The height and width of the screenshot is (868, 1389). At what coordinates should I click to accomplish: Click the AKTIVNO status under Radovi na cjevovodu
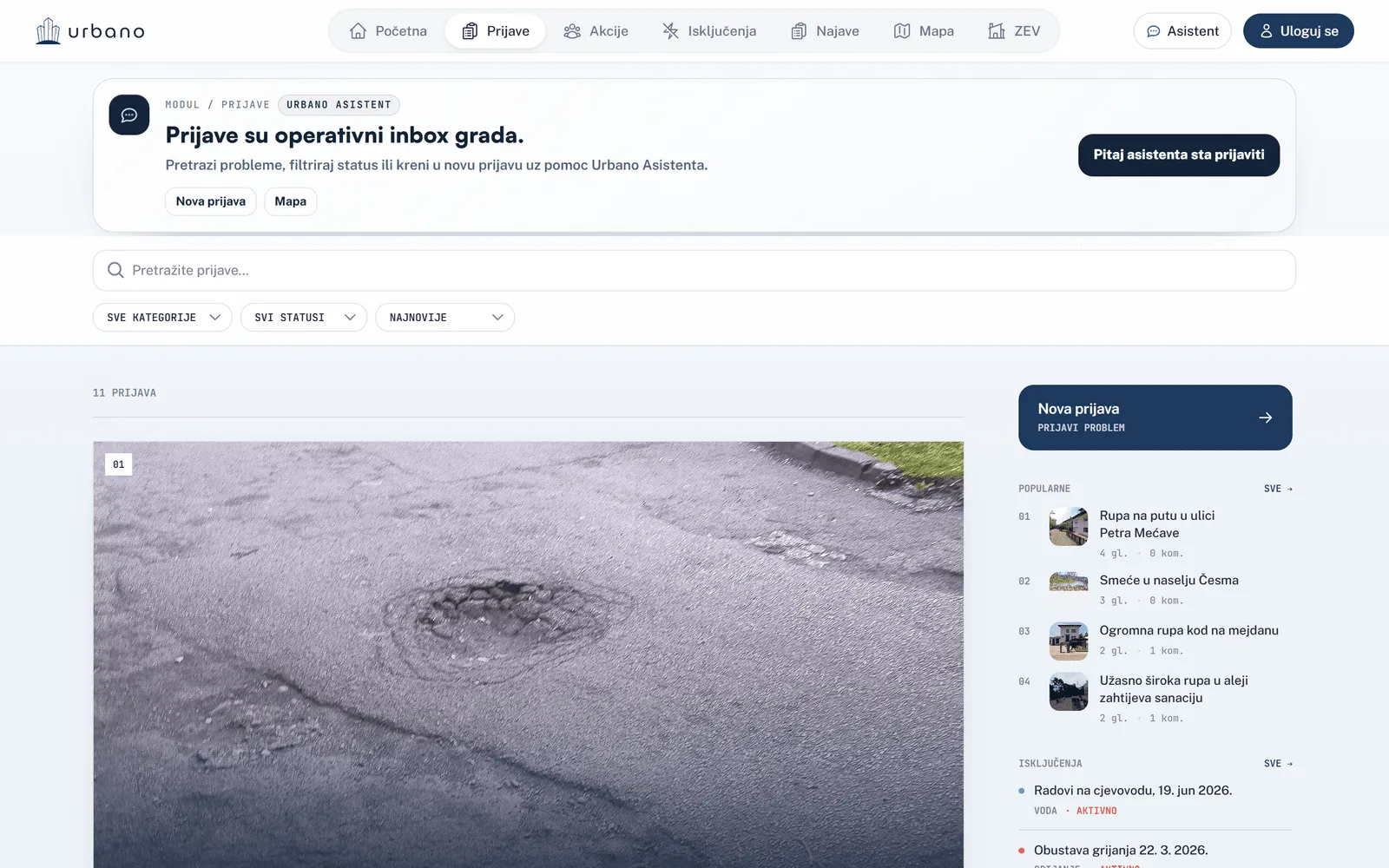point(1096,811)
